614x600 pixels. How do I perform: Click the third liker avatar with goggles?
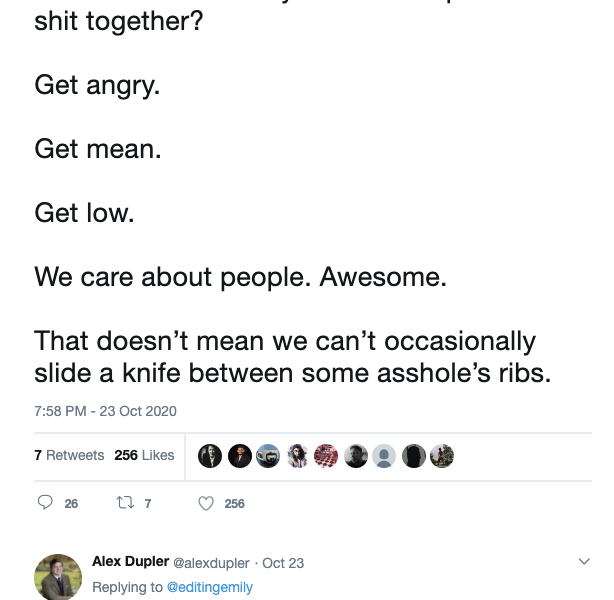(x=268, y=456)
